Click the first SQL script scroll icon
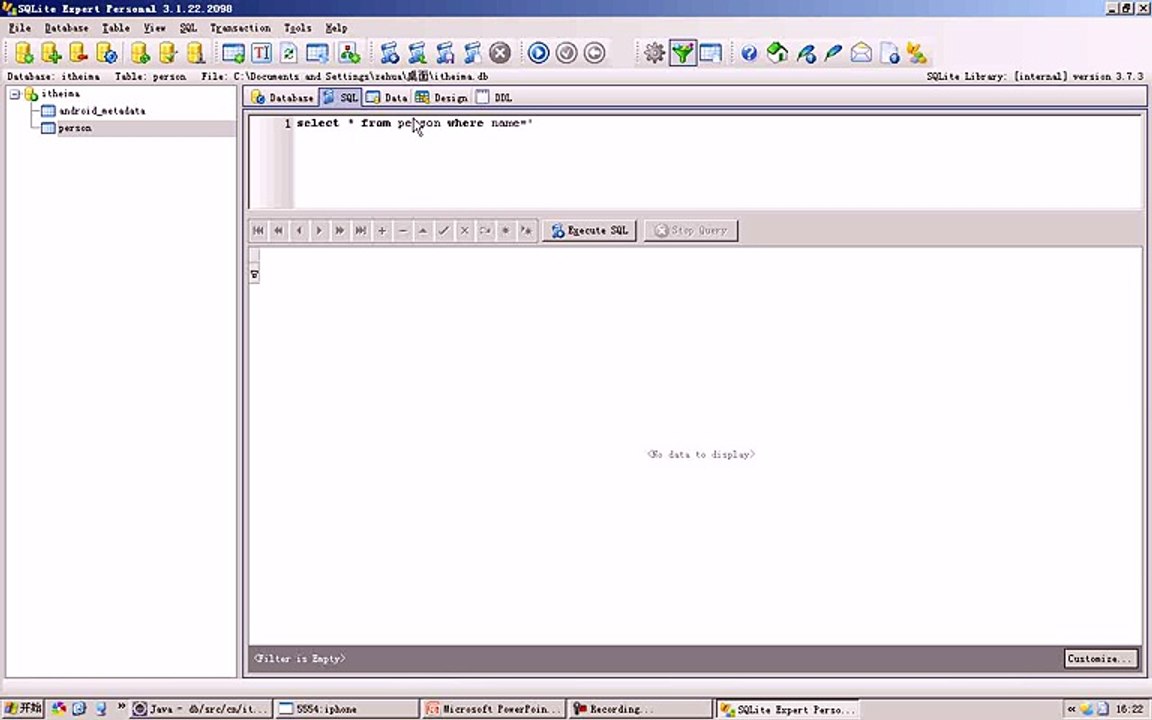 (x=389, y=53)
